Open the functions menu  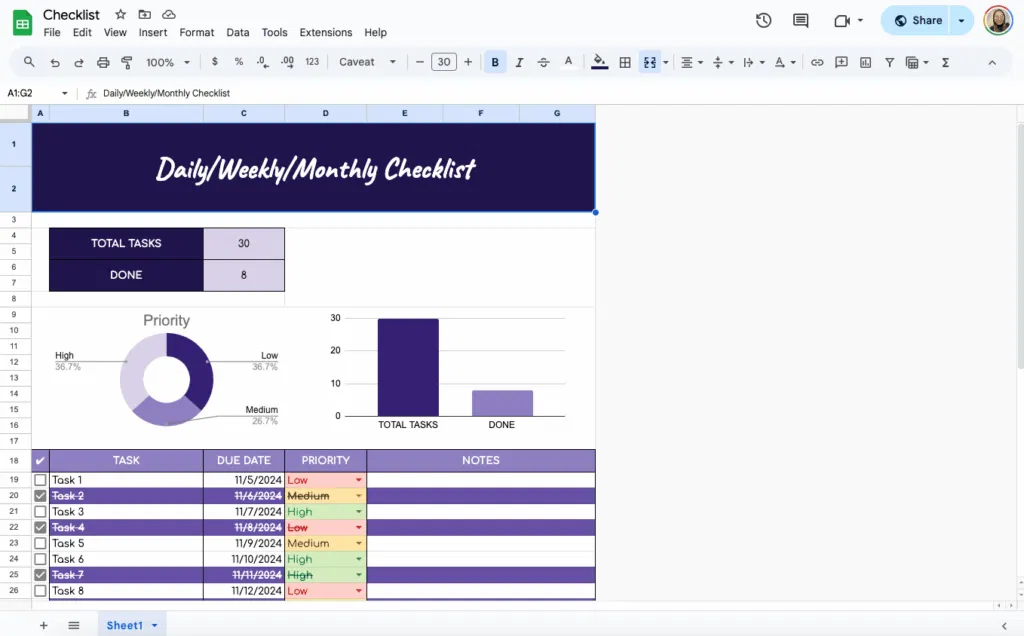(944, 62)
